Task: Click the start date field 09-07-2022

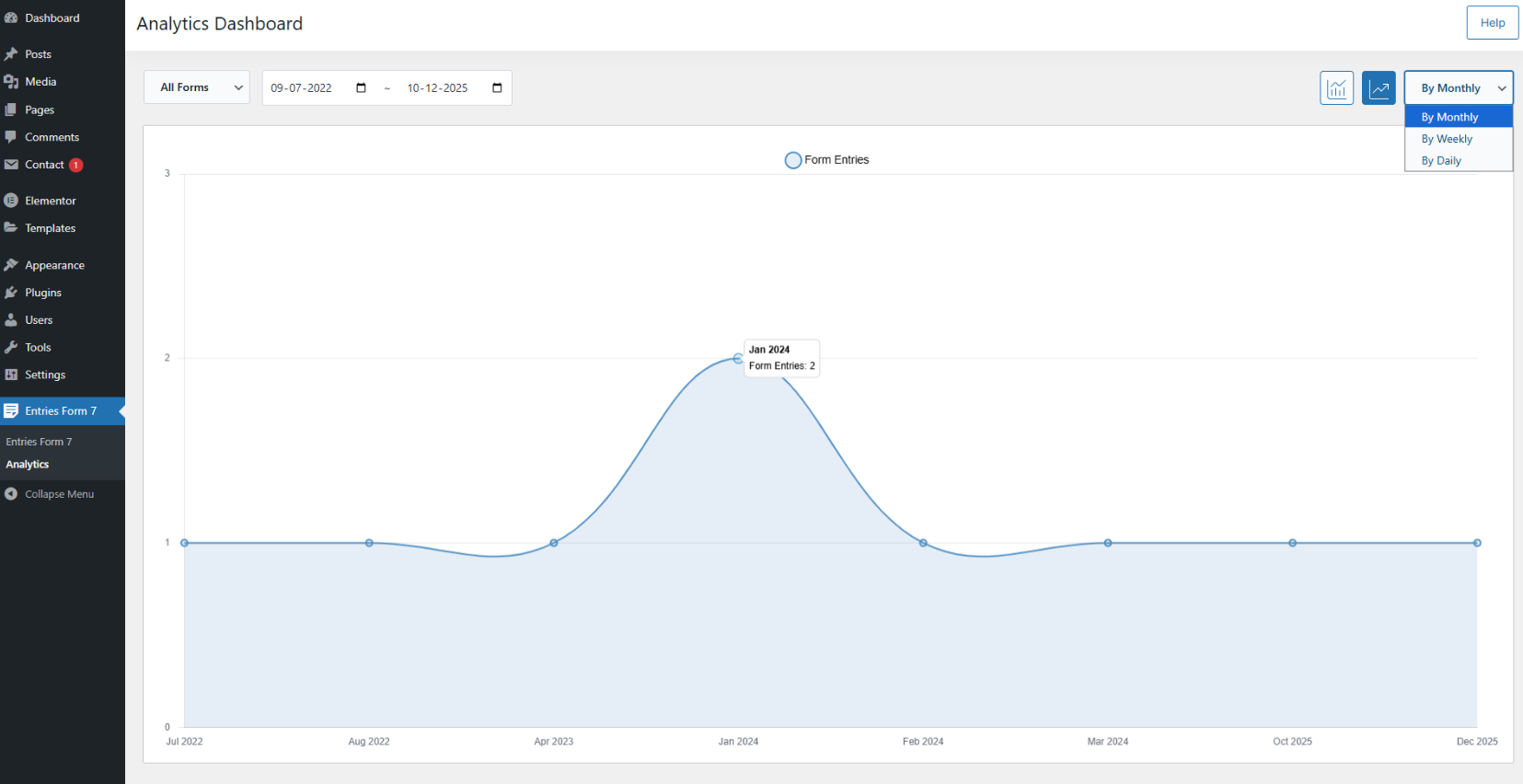Action: [x=302, y=88]
